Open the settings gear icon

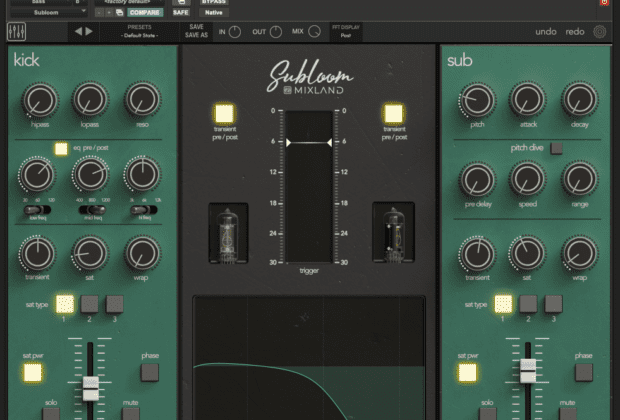point(599,32)
